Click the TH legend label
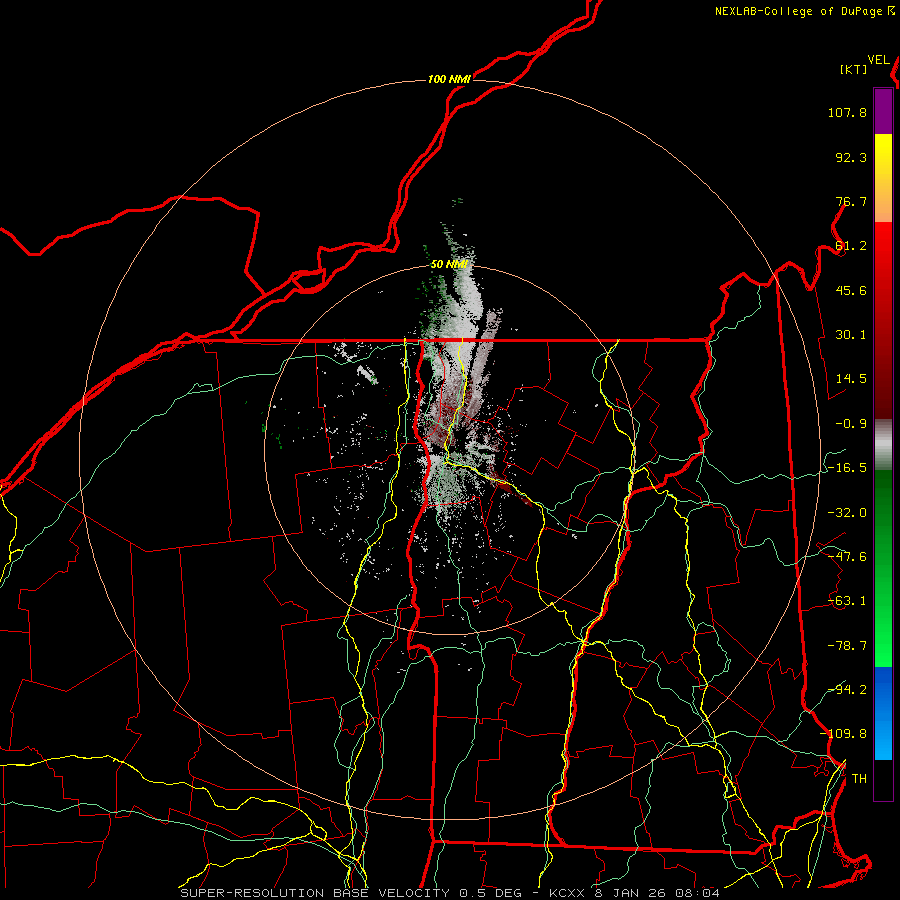Image resolution: width=900 pixels, height=900 pixels. click(859, 779)
